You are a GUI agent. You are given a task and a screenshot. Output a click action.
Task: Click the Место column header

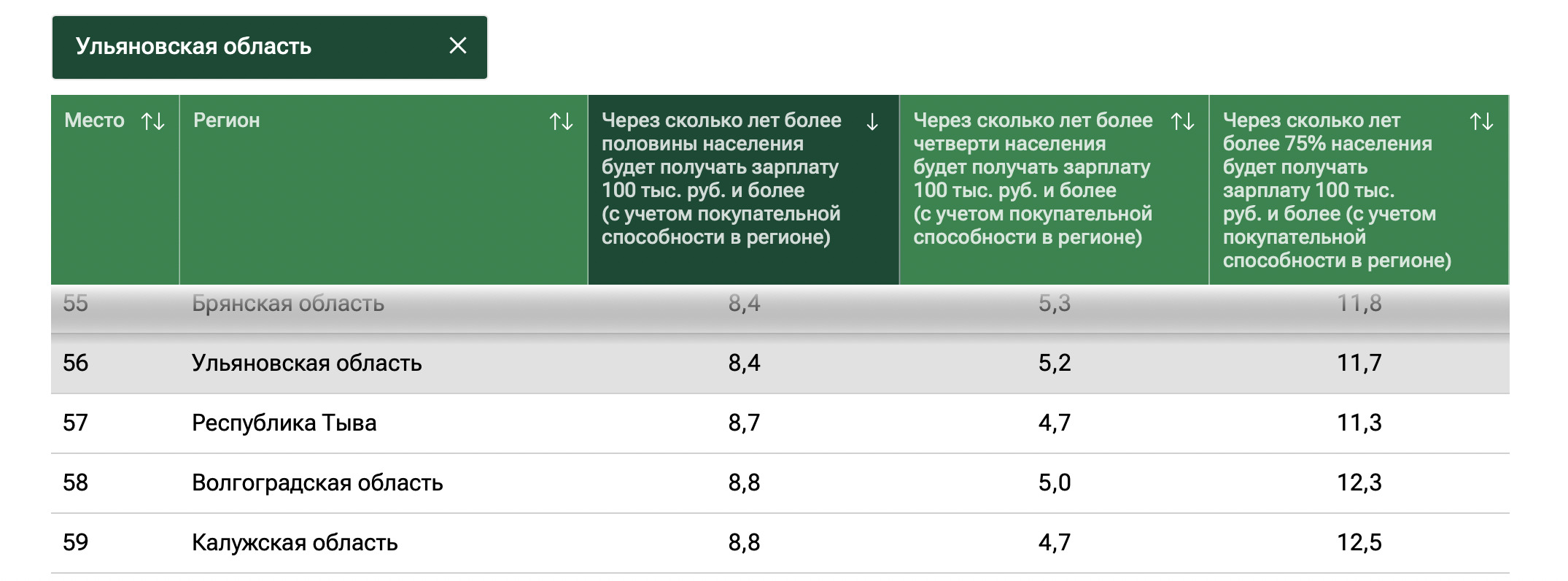point(94,120)
